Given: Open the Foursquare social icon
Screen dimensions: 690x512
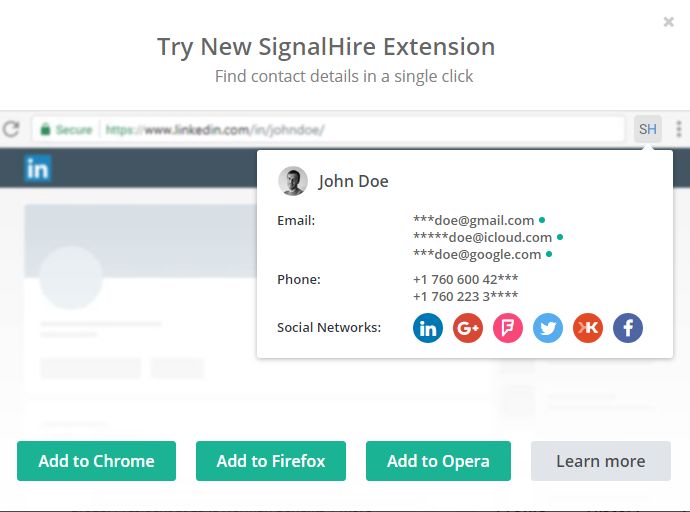Looking at the screenshot, I should click(x=508, y=328).
